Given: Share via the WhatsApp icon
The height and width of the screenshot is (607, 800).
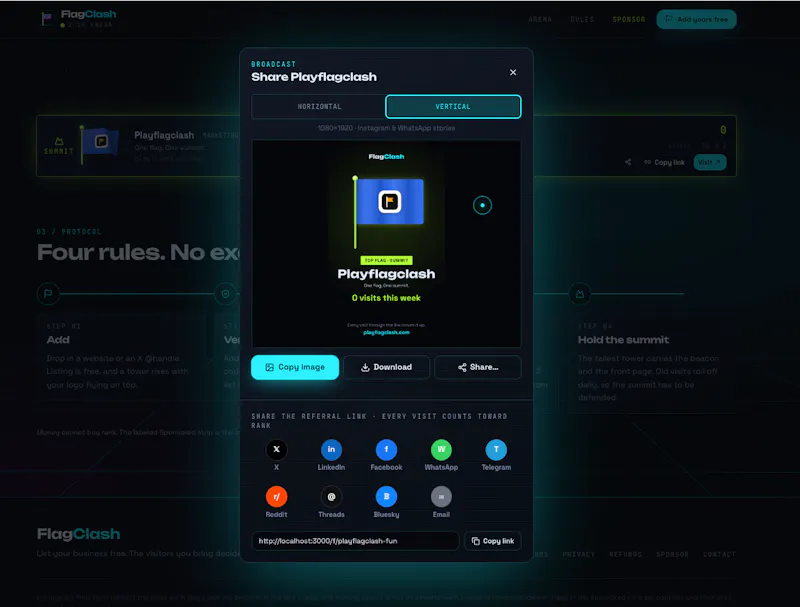Looking at the screenshot, I should coord(441,449).
